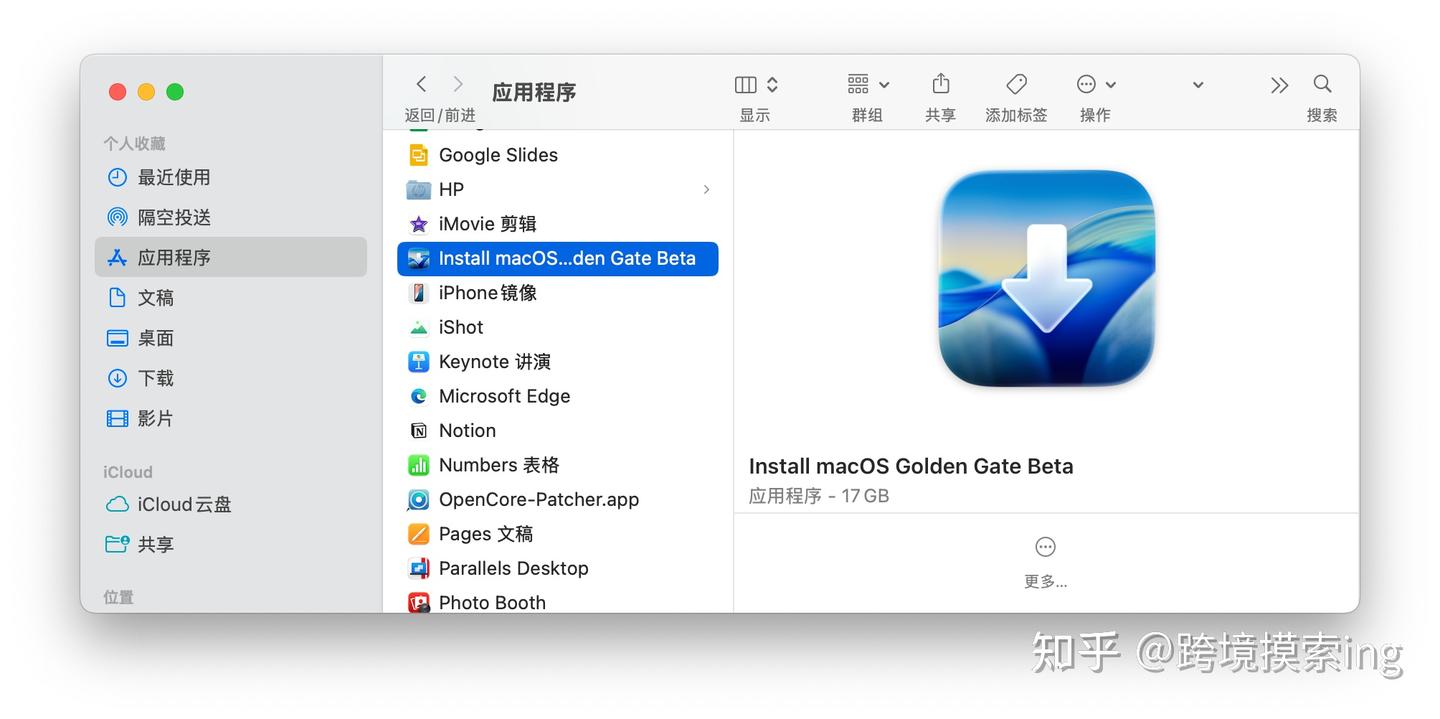Open Recents (最近使用) in sidebar
1440x719 pixels.
(230, 177)
